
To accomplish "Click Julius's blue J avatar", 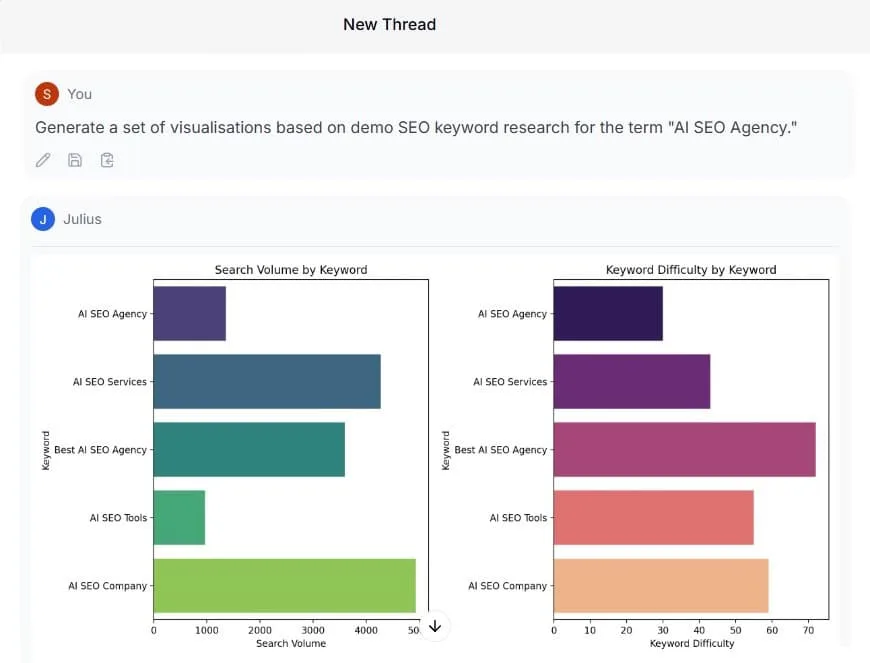I will [x=41, y=220].
